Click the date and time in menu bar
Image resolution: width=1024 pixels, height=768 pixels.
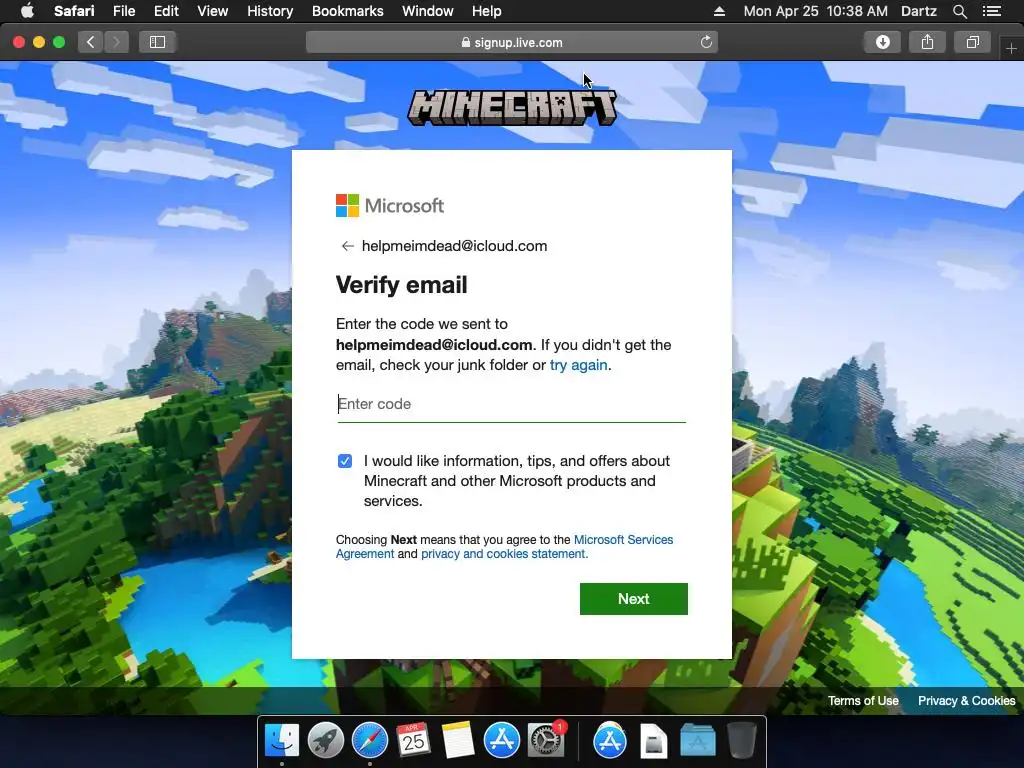815,11
